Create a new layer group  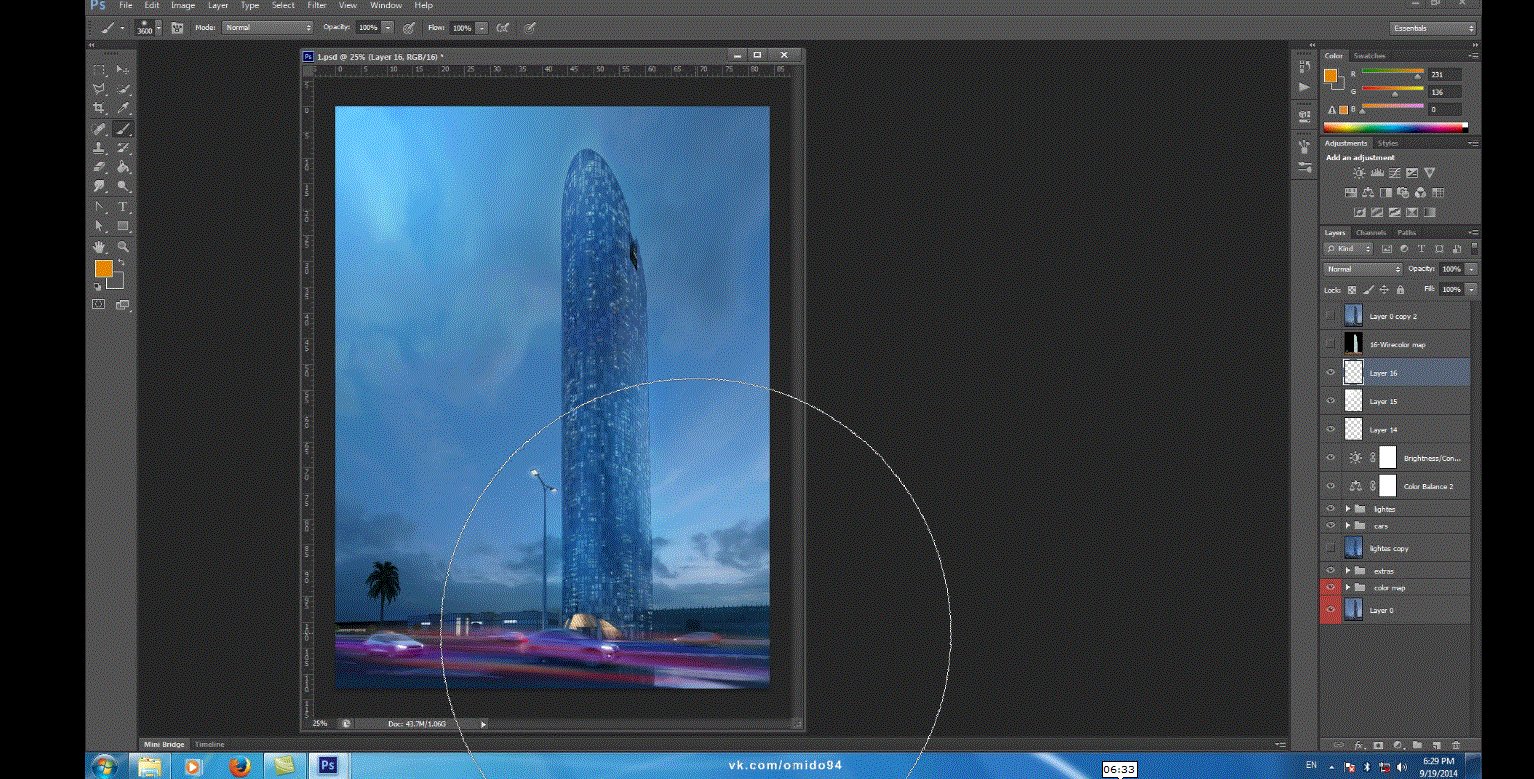tap(1417, 745)
